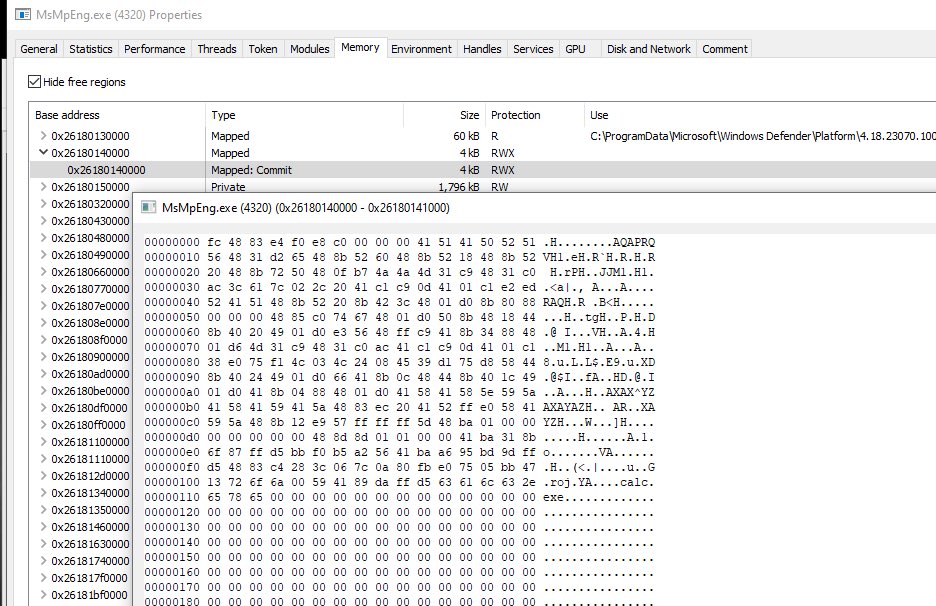936x606 pixels.
Task: Click the hex viewer title bar address range
Action: click(362, 208)
